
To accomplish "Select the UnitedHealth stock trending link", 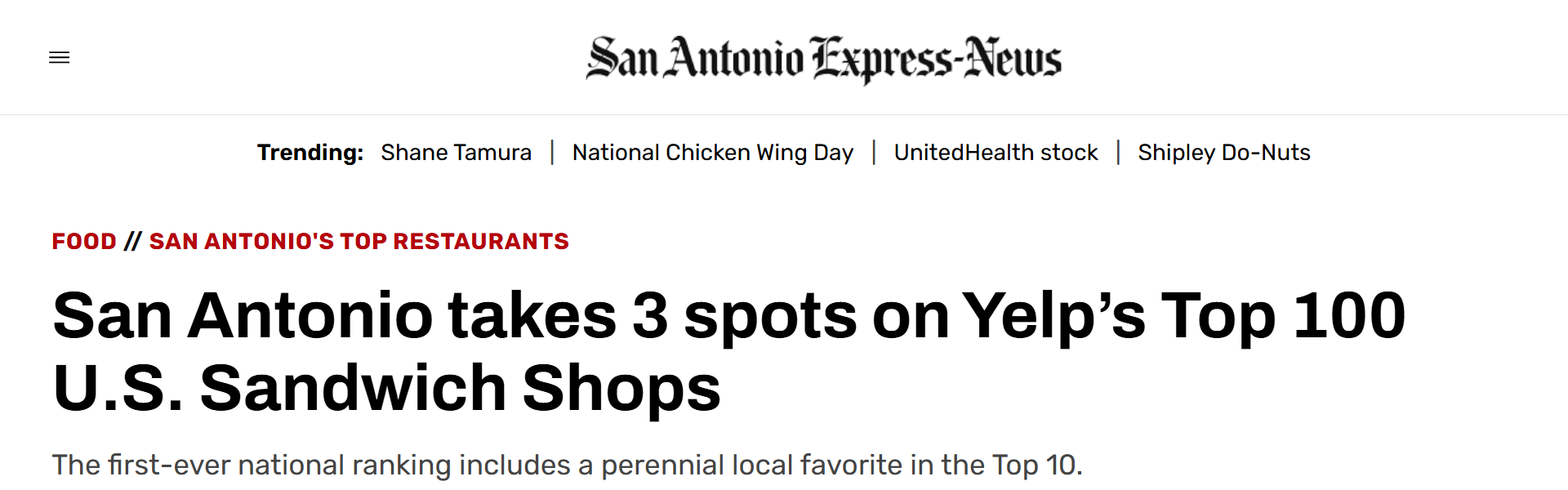I will point(996,153).
